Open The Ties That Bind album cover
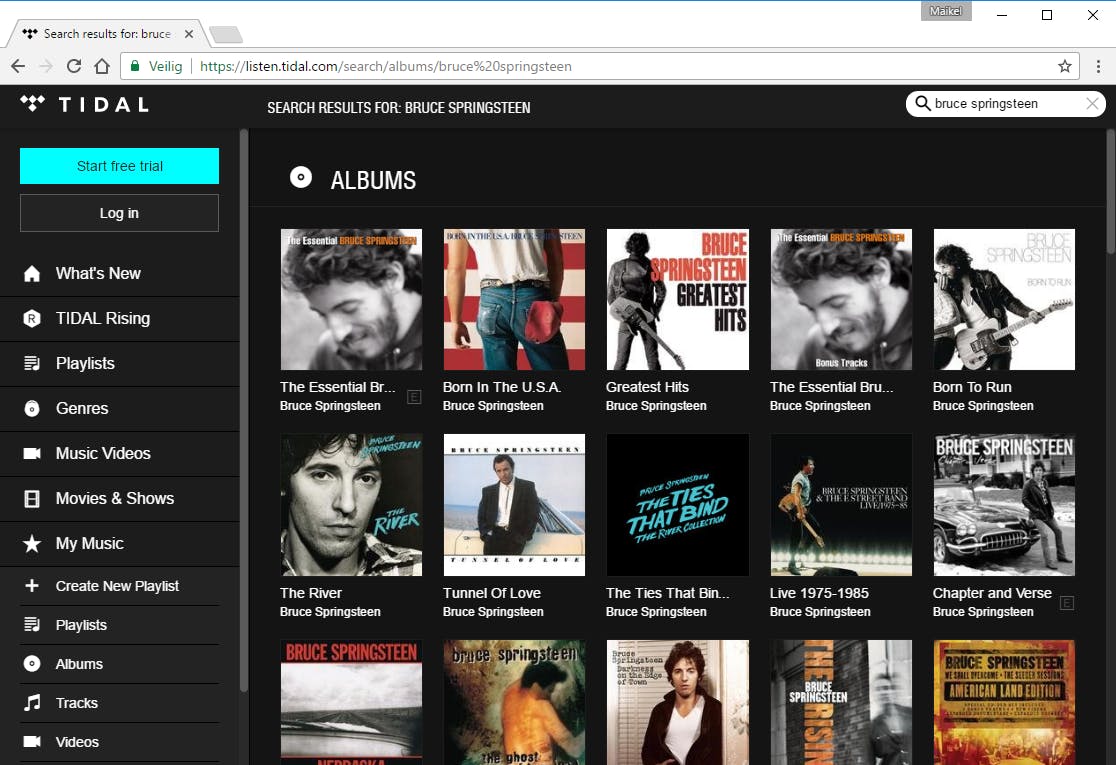The width and height of the screenshot is (1116, 765). [678, 505]
